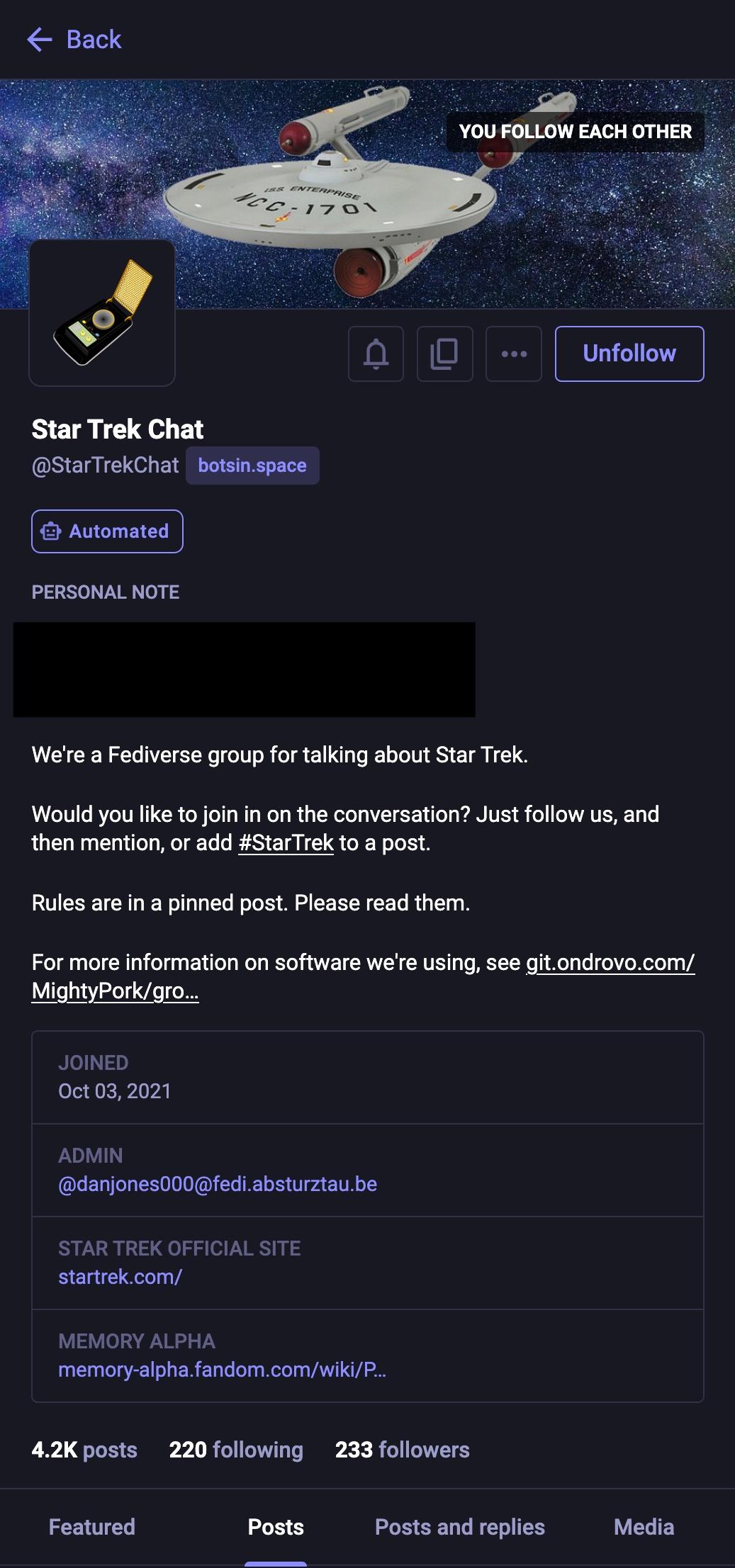
Task: Open the admin @danjones000 profile link
Action: (218, 1185)
